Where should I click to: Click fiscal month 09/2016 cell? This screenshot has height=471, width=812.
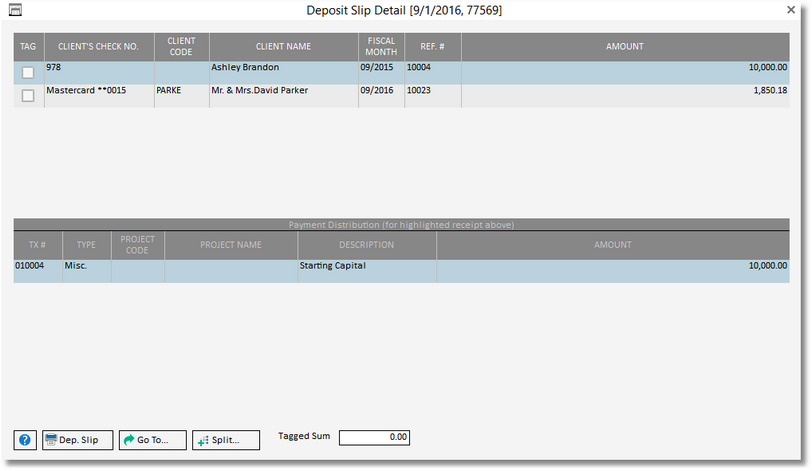tap(381, 96)
